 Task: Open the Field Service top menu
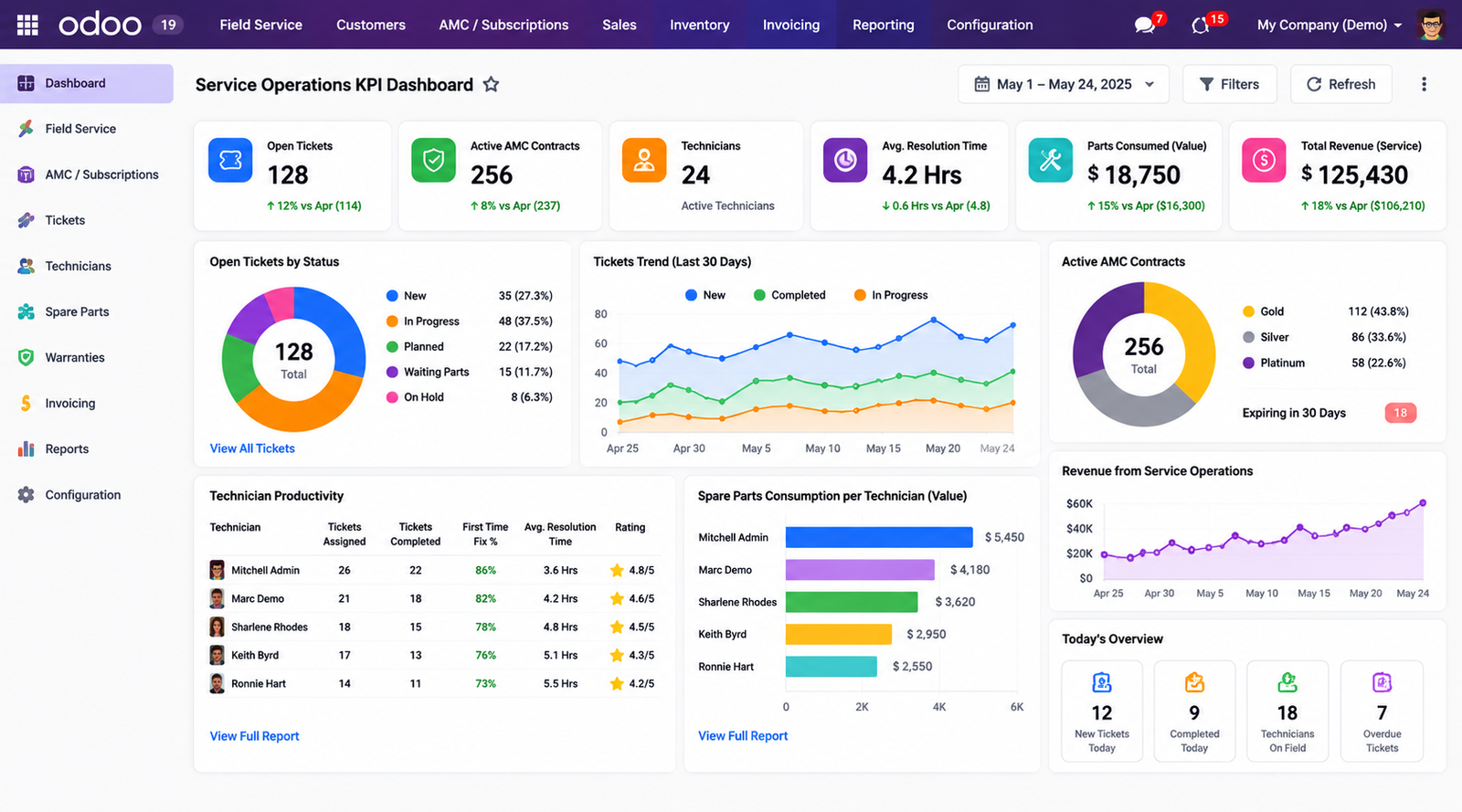[x=260, y=25]
